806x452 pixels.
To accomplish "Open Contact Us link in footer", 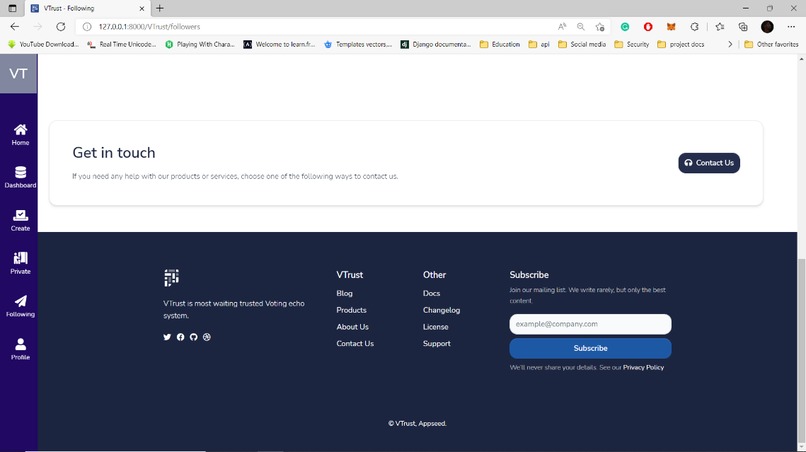I will [355, 343].
